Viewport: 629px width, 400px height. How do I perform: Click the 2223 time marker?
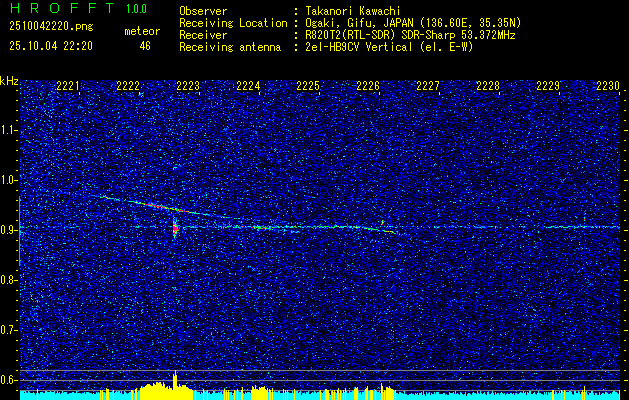coord(188,86)
